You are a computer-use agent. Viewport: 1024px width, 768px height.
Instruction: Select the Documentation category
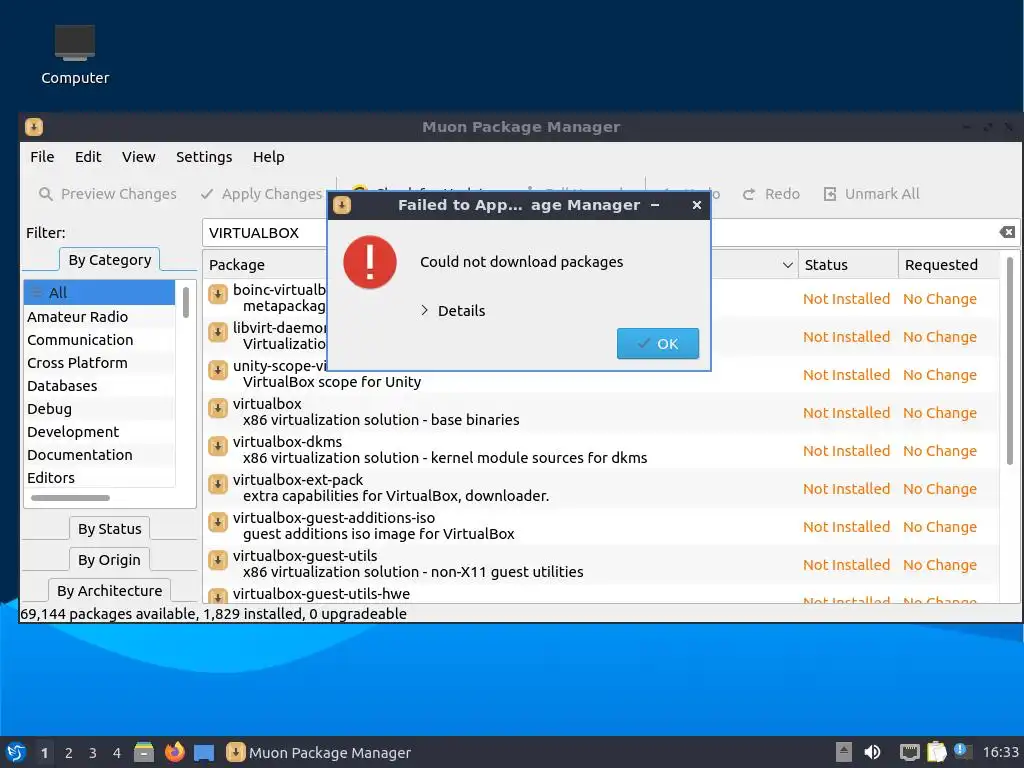[x=99, y=455]
